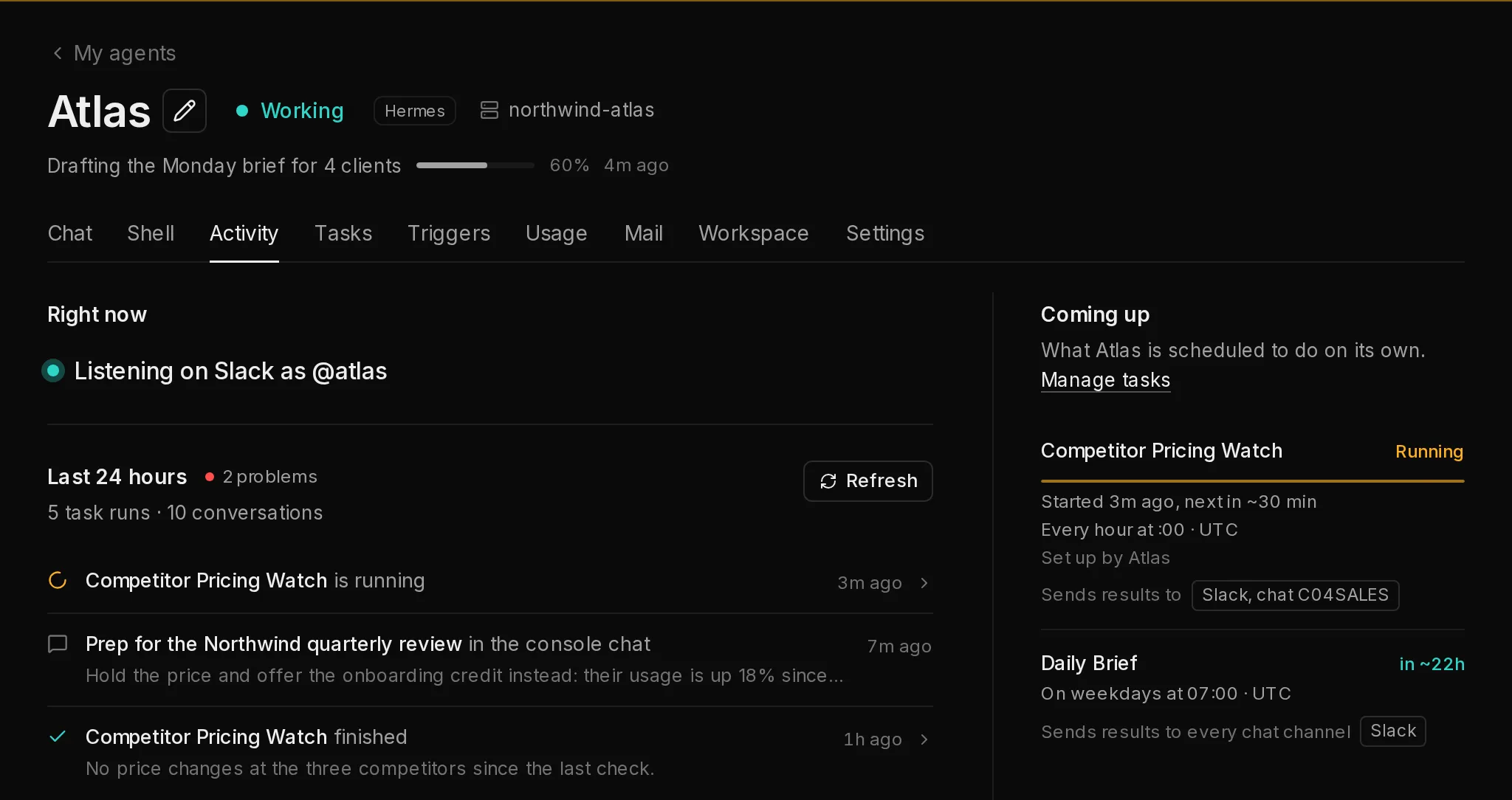
Task: Open the Chat tab
Action: tap(70, 233)
